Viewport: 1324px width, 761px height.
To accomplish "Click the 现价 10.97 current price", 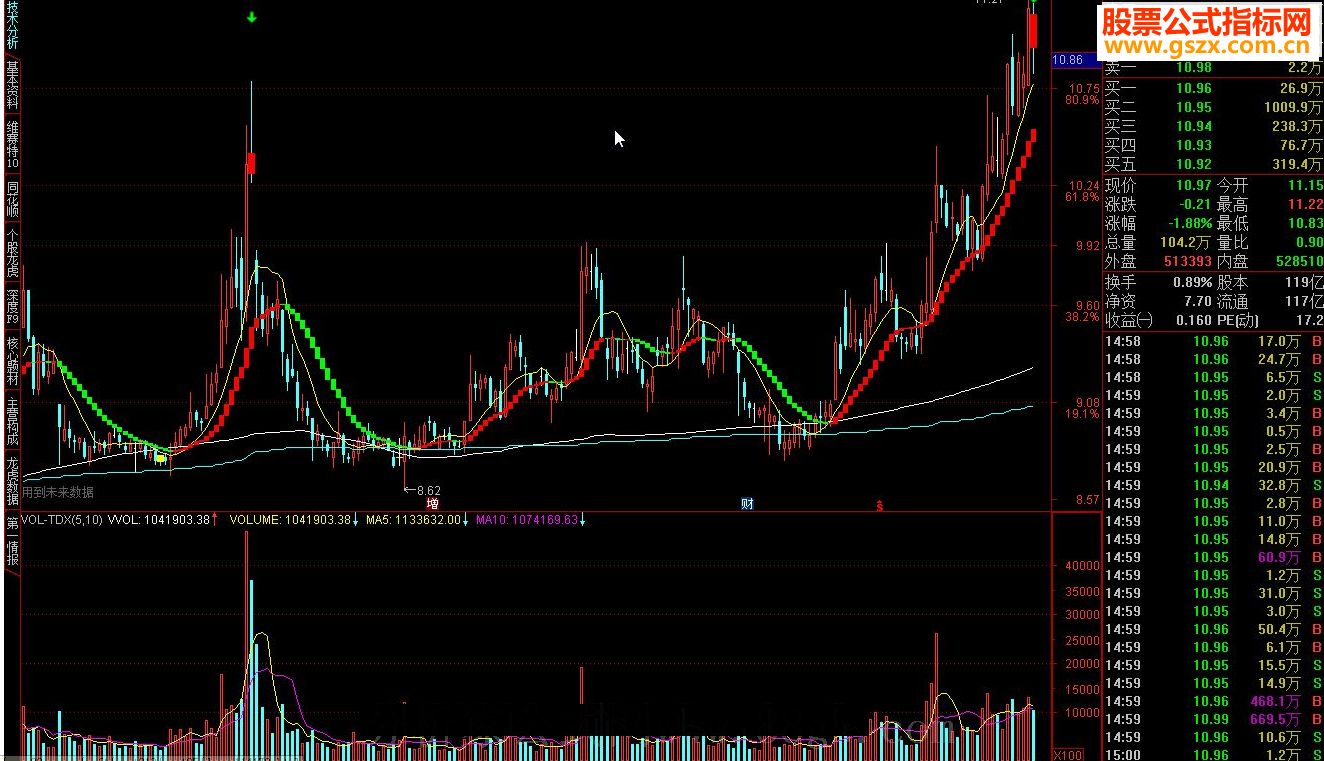I will click(x=1193, y=185).
